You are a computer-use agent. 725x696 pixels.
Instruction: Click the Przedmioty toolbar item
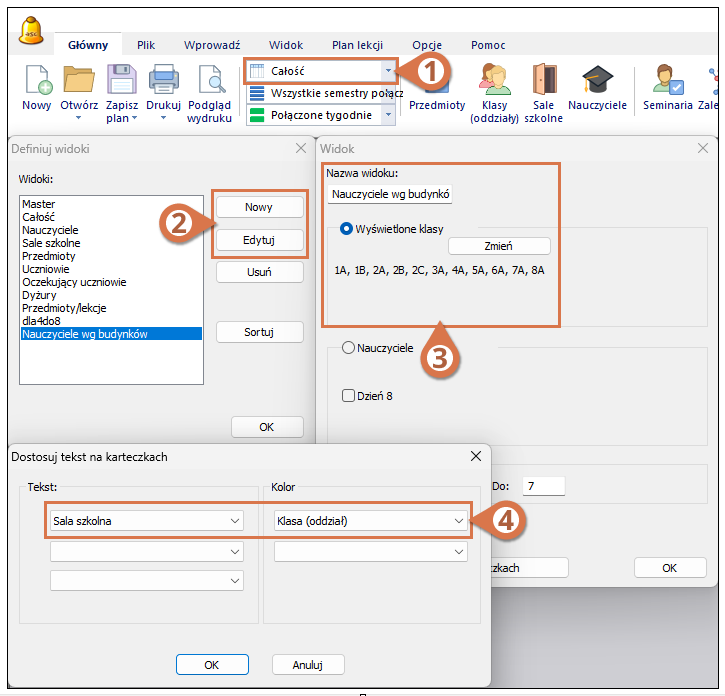[437, 105]
